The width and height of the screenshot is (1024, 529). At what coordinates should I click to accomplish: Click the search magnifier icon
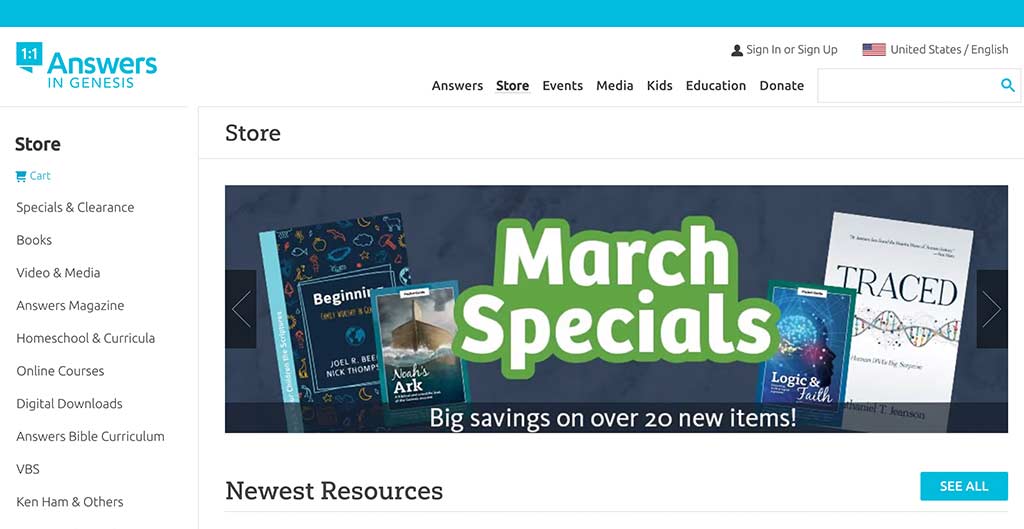1008,85
